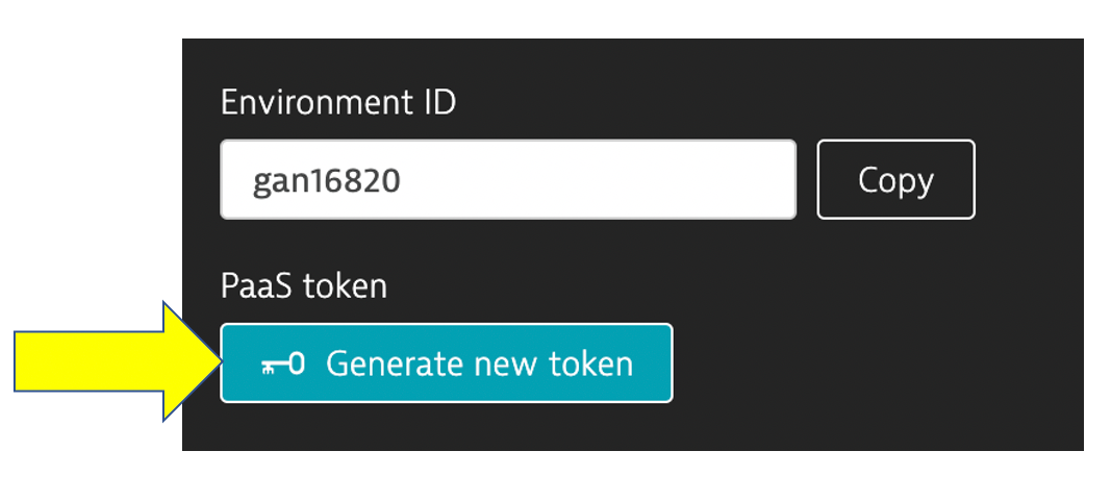Click the gan16820 text in the field
Viewport: 1110px width, 499px height.
[327, 181]
